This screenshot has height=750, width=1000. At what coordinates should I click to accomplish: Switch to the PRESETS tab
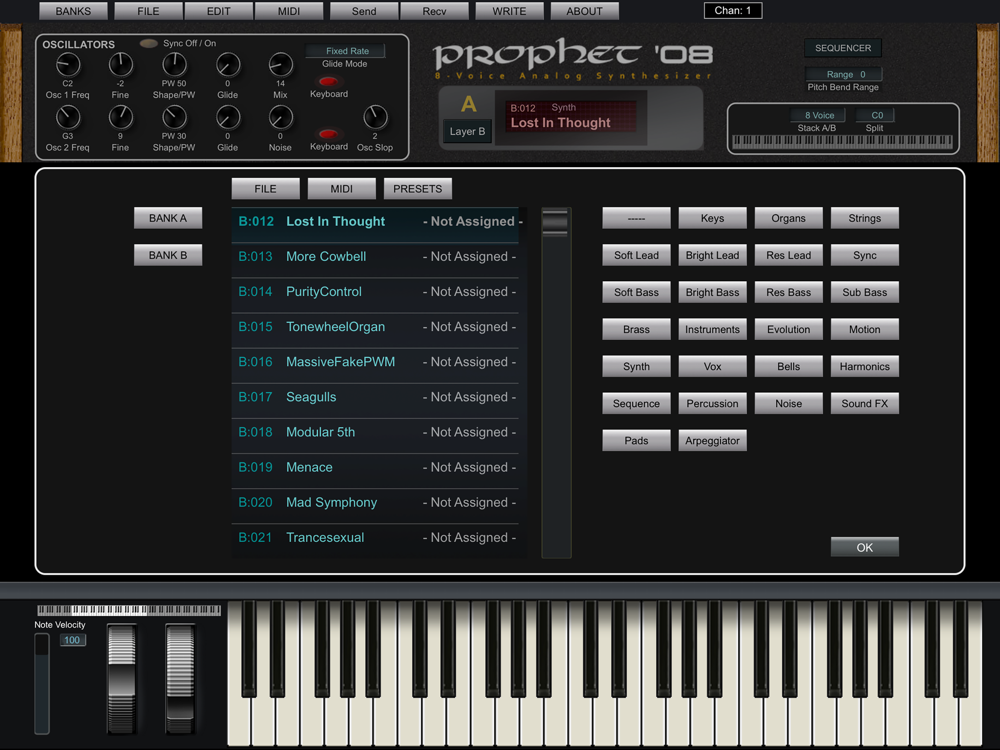(x=418, y=189)
